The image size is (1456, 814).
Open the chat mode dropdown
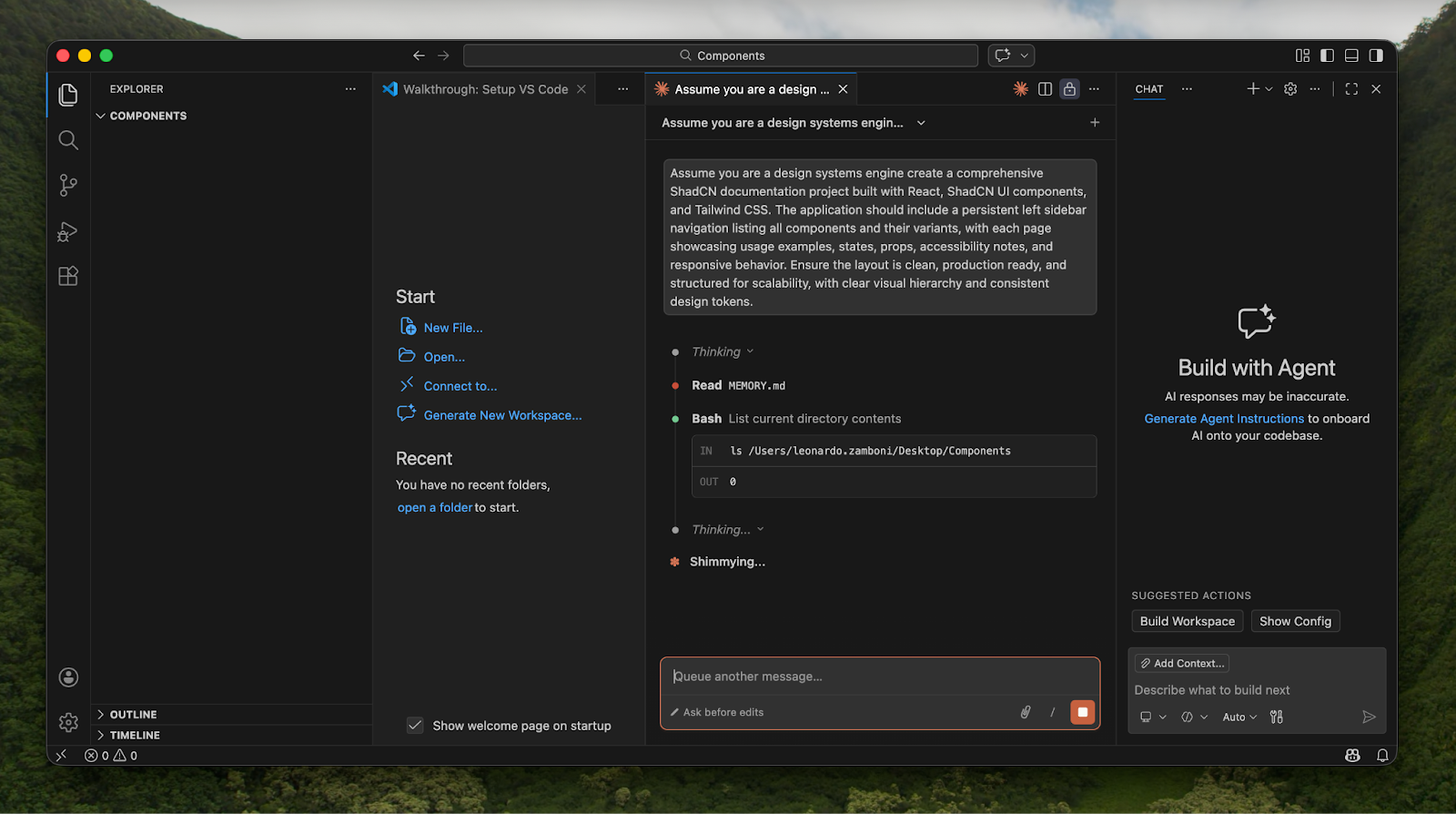[1195, 717]
